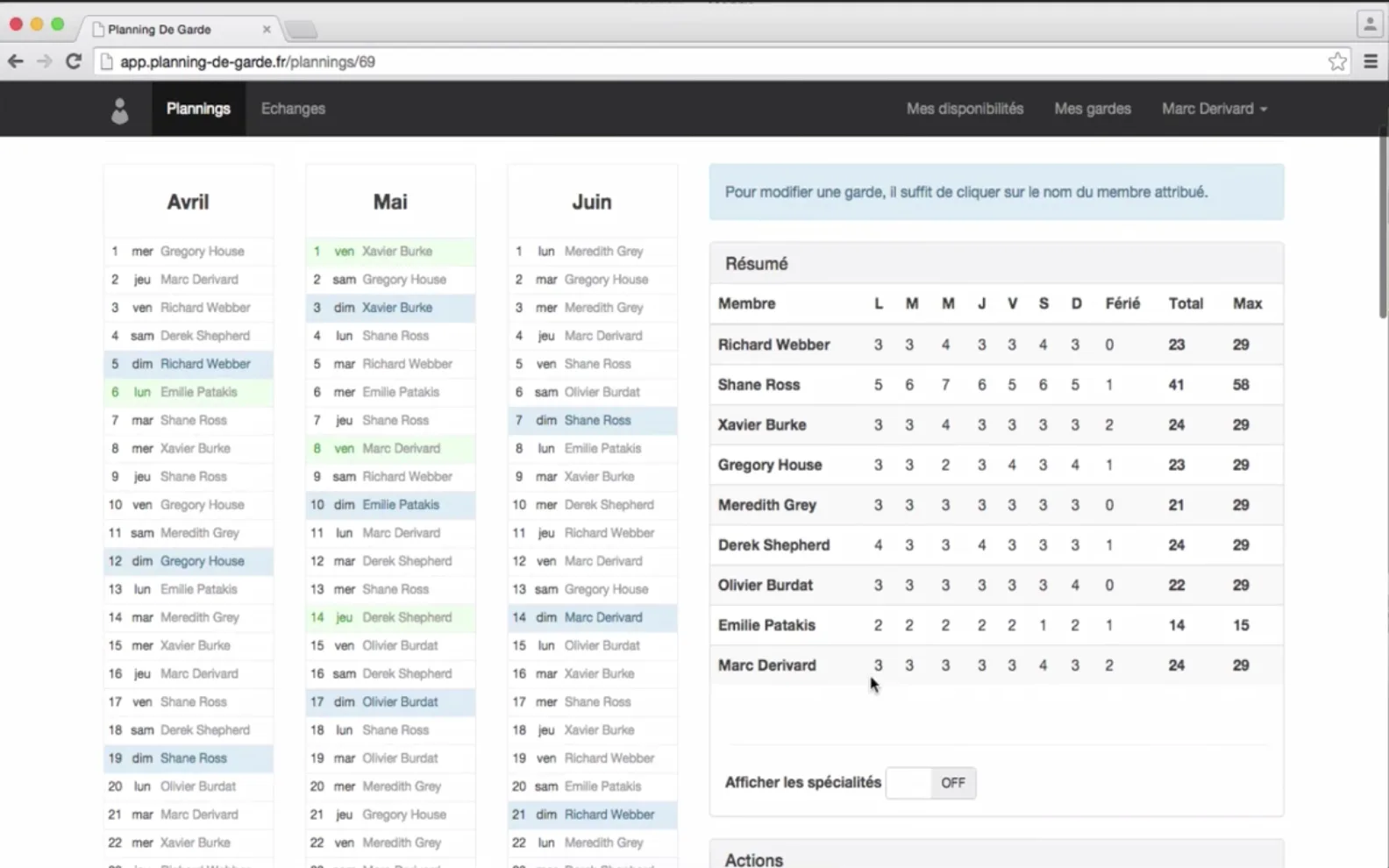Click the Actions panel heading

click(754, 860)
